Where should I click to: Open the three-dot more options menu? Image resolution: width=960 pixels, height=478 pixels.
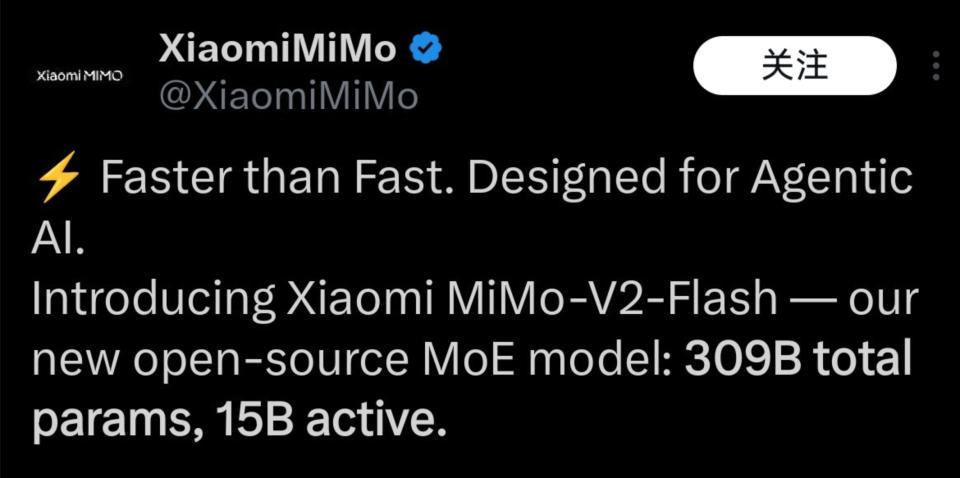click(936, 66)
